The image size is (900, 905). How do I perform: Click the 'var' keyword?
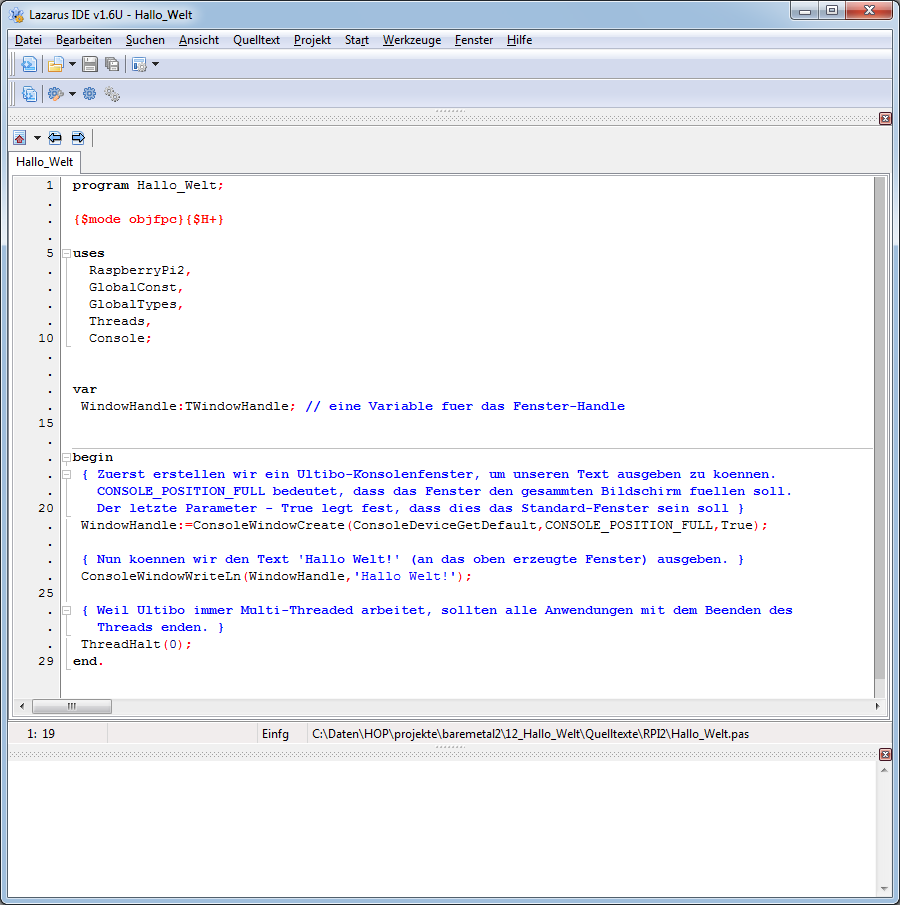[85, 390]
